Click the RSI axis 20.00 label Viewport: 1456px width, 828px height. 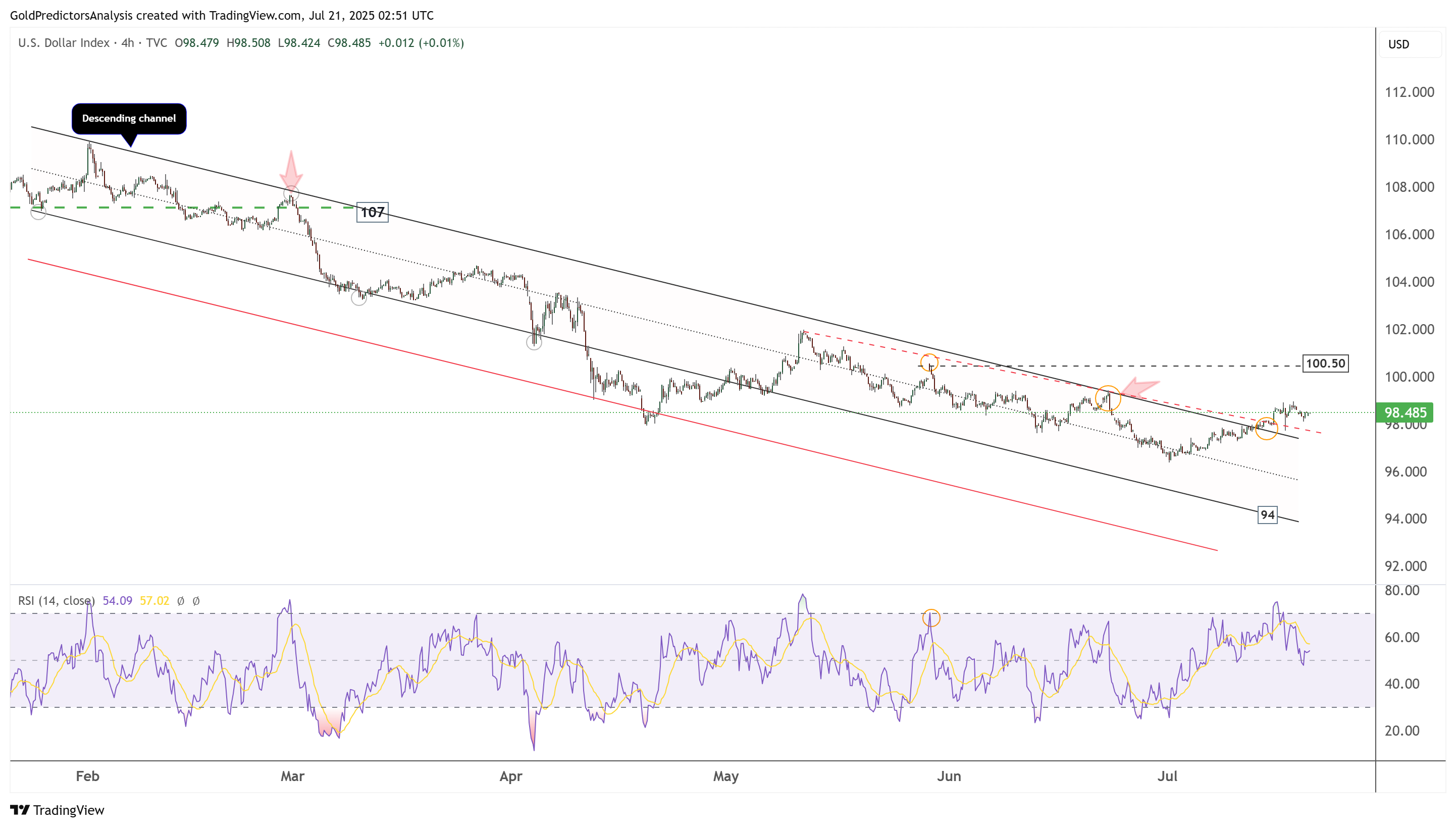[1402, 731]
